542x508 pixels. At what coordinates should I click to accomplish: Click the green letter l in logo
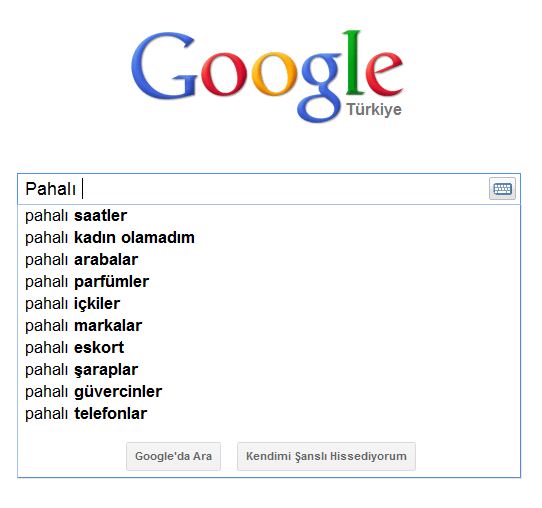click(x=353, y=62)
